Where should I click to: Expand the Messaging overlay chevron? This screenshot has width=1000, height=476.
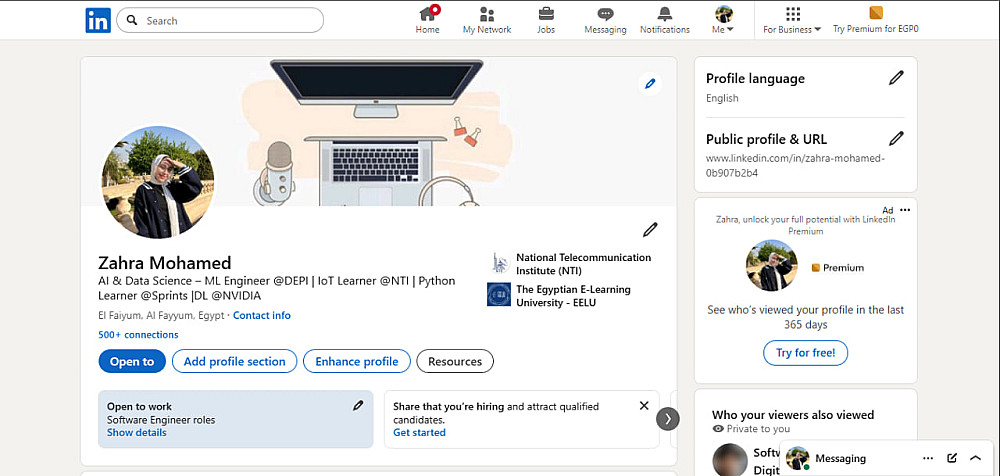(x=975, y=458)
